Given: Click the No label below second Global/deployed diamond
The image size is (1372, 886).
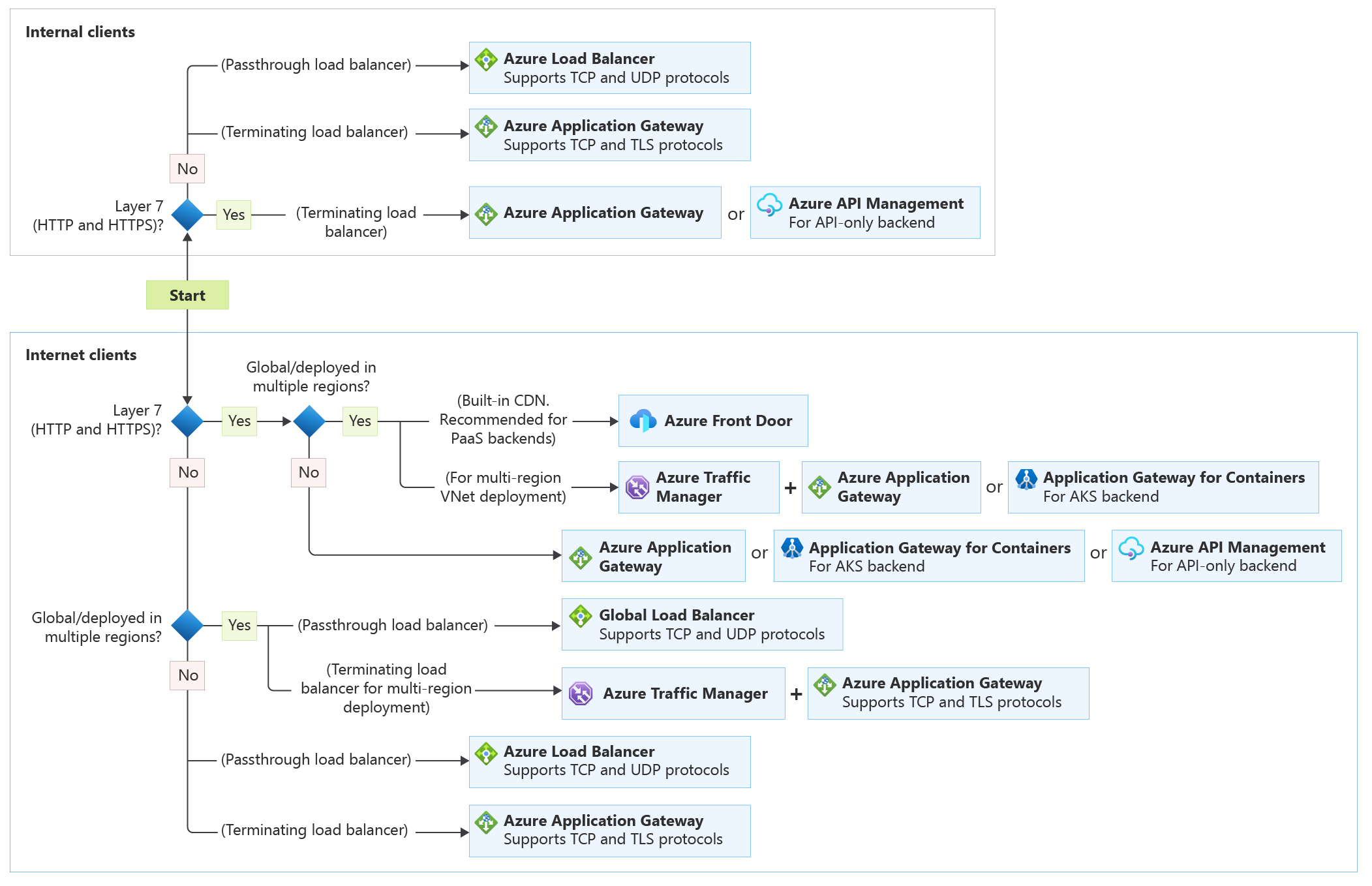Looking at the screenshot, I should (x=188, y=675).
